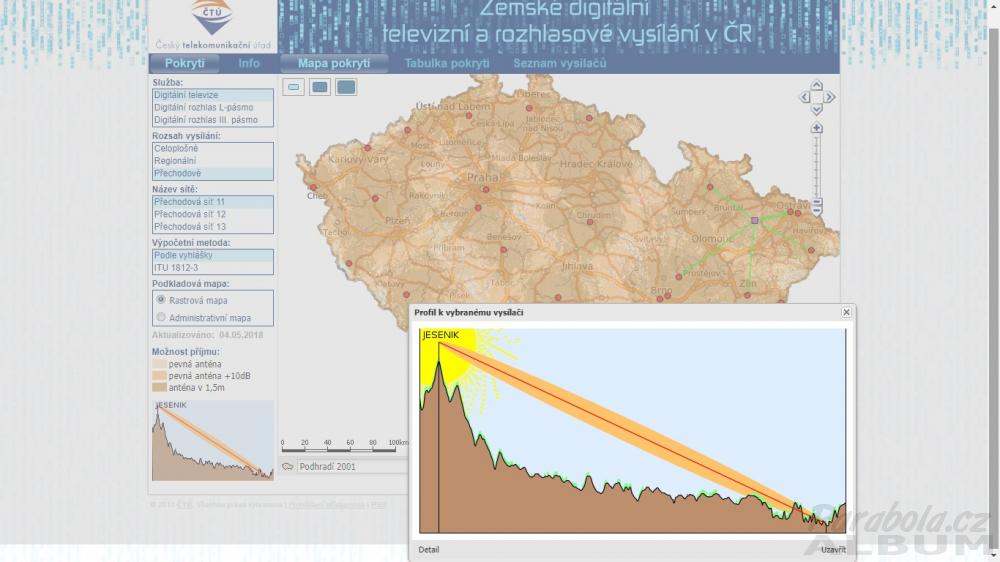
Task: Pan the map right with the arrow
Action: point(829,98)
